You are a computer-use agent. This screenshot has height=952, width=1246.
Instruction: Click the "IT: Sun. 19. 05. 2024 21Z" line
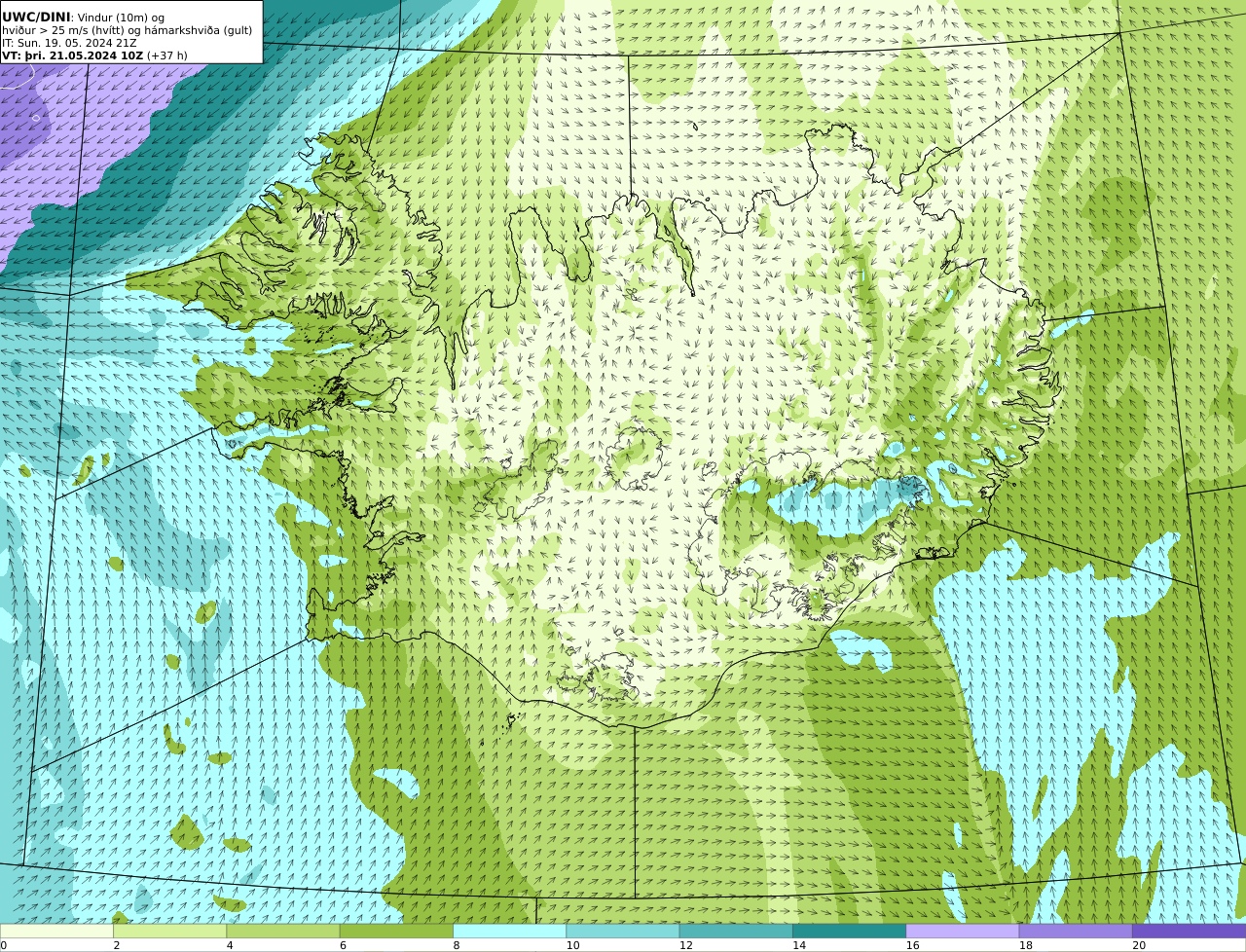(x=69, y=43)
